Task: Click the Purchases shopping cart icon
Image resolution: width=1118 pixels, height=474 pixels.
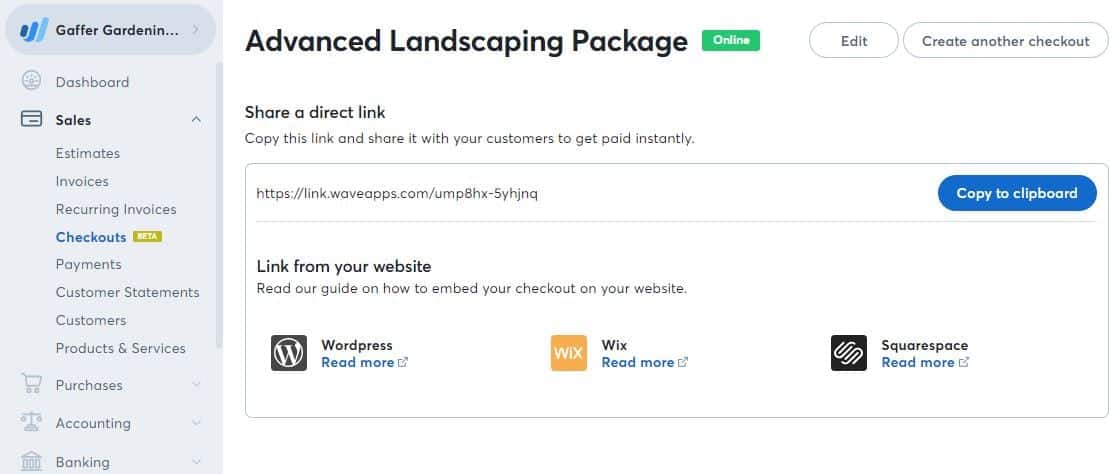Action: (31, 385)
